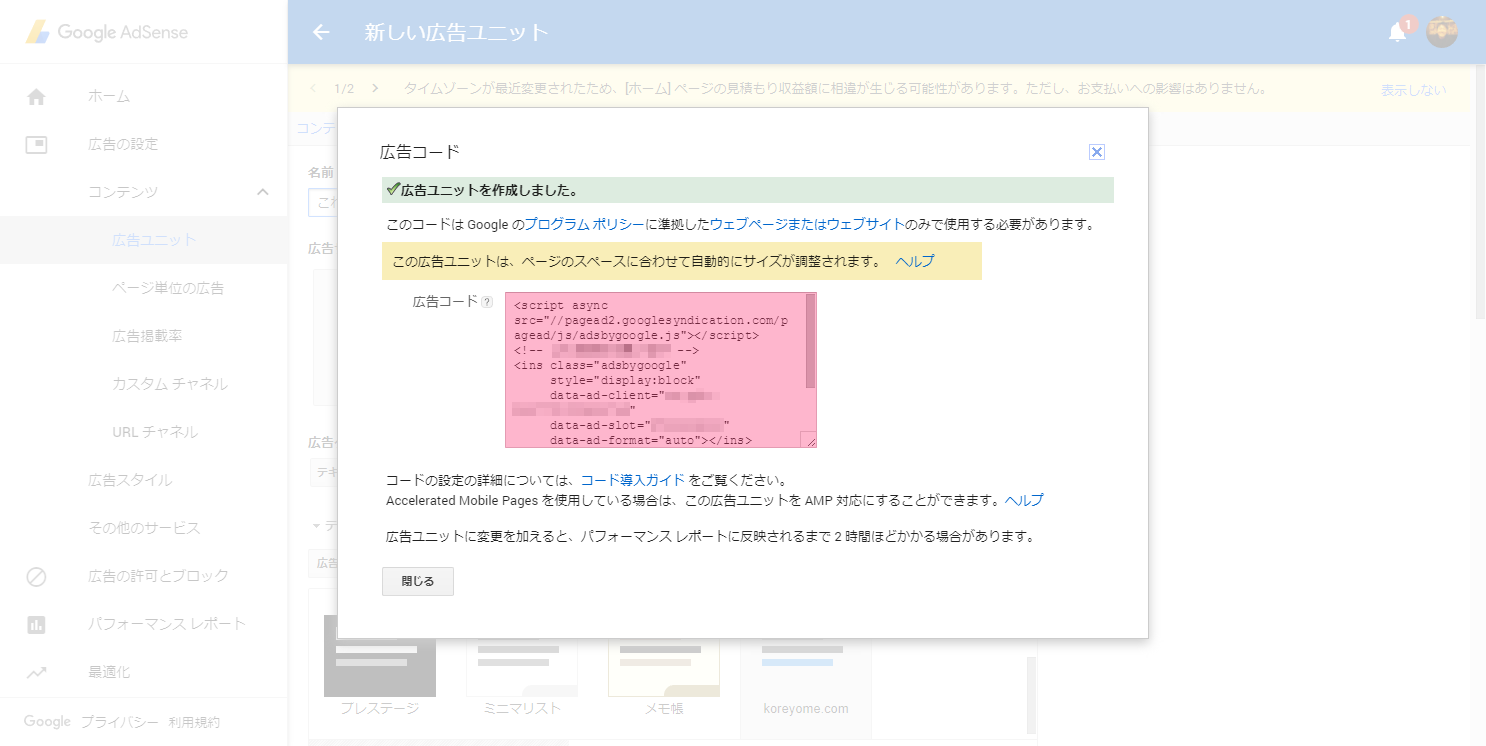Viewport: 1486px width, 746px height.
Task: Click inside the ad code text area
Action: coord(655,369)
